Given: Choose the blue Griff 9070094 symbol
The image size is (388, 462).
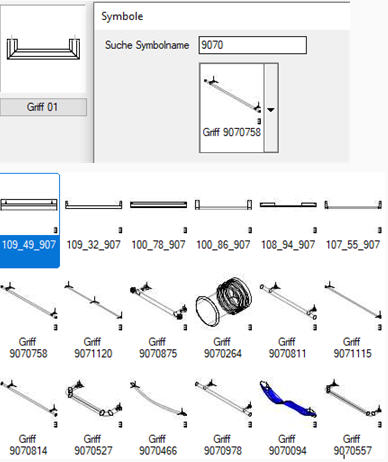Looking at the screenshot, I should click(288, 417).
